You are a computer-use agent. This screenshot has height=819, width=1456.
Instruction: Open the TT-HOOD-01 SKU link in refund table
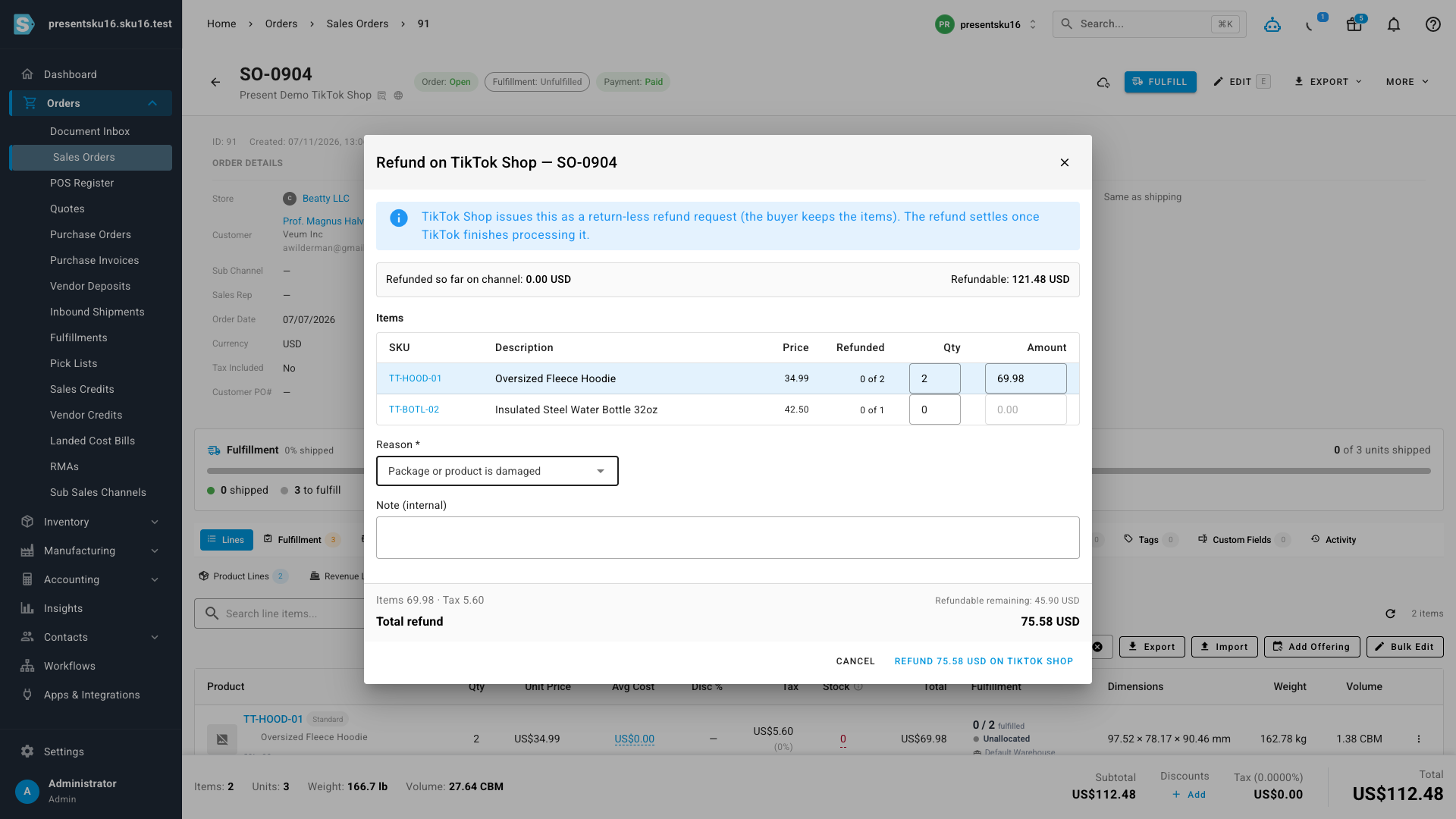point(415,378)
